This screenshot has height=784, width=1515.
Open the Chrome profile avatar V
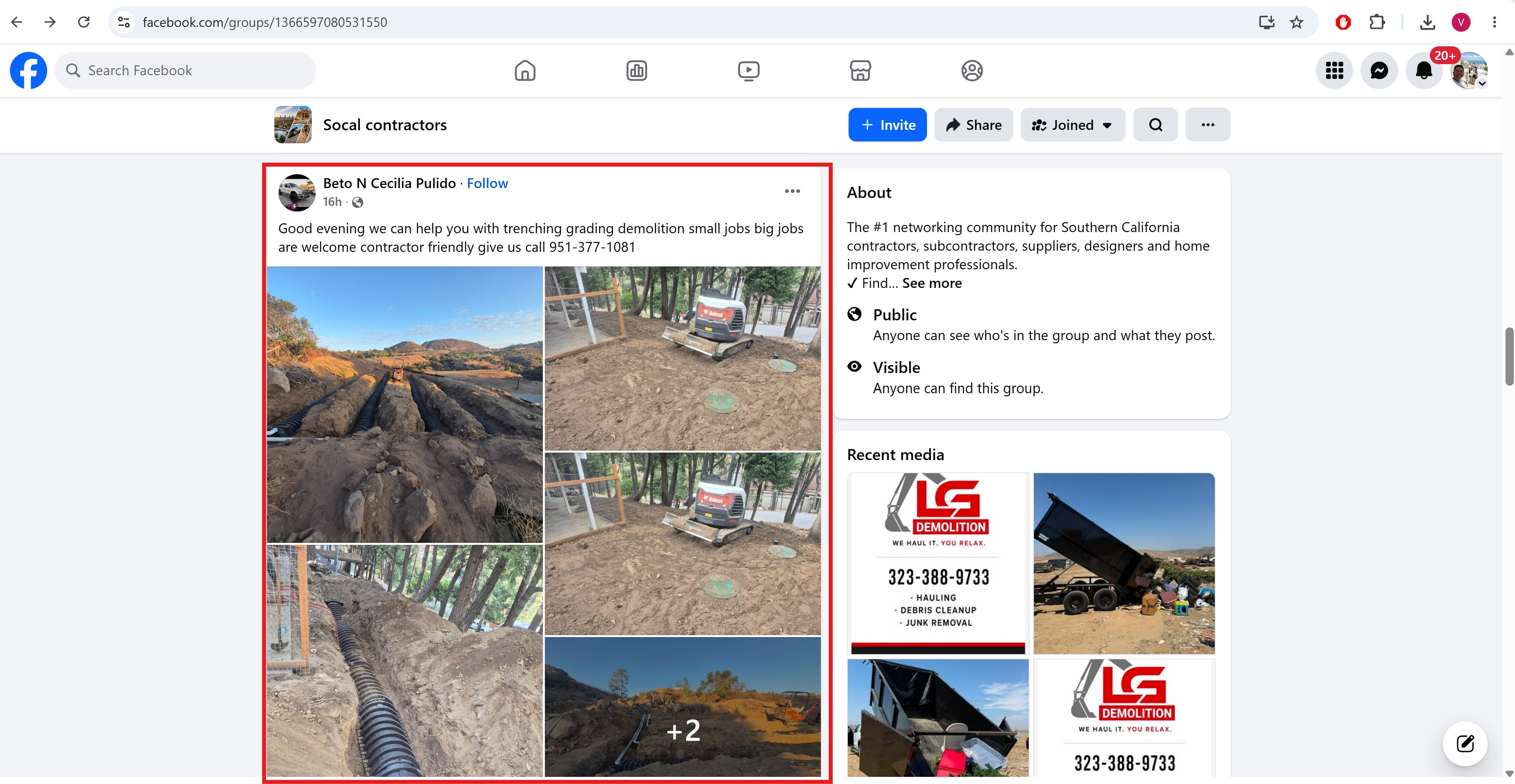(1460, 22)
